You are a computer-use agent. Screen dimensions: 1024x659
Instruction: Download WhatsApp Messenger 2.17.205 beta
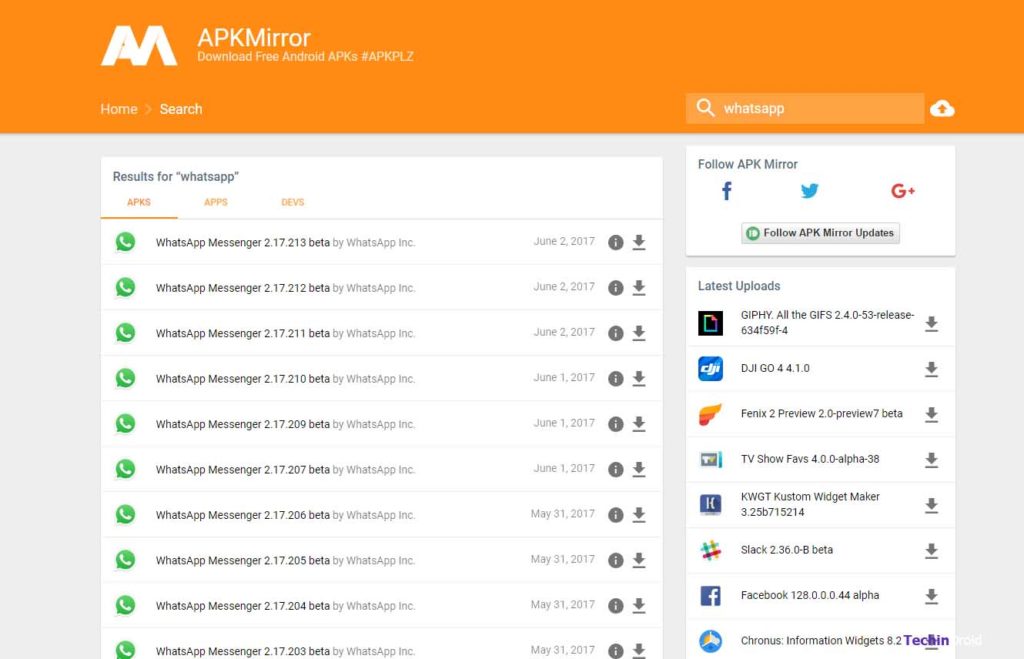pos(639,560)
